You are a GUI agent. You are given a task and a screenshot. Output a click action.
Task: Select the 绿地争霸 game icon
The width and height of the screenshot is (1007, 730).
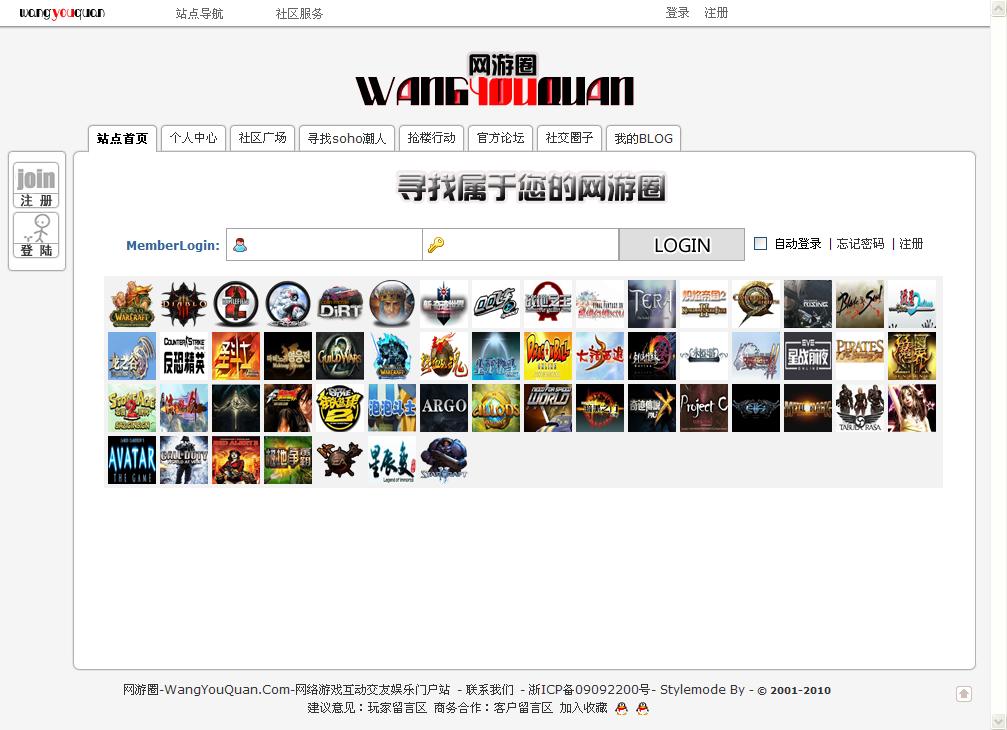(288, 460)
